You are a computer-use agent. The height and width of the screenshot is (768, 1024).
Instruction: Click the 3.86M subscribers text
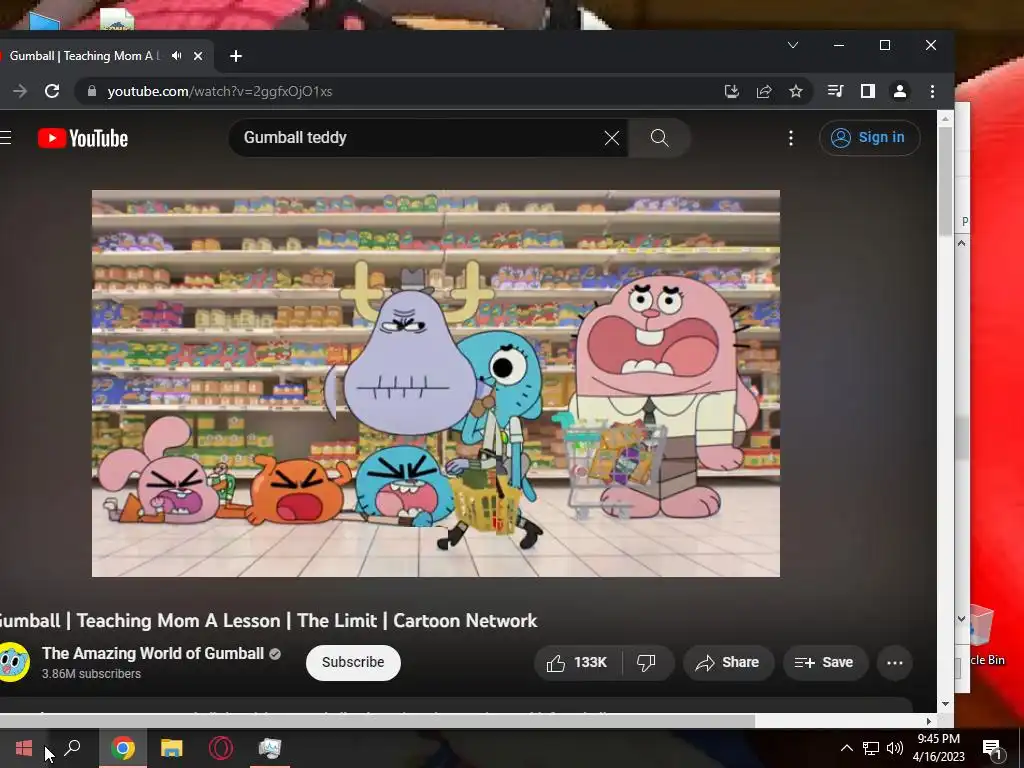point(91,673)
